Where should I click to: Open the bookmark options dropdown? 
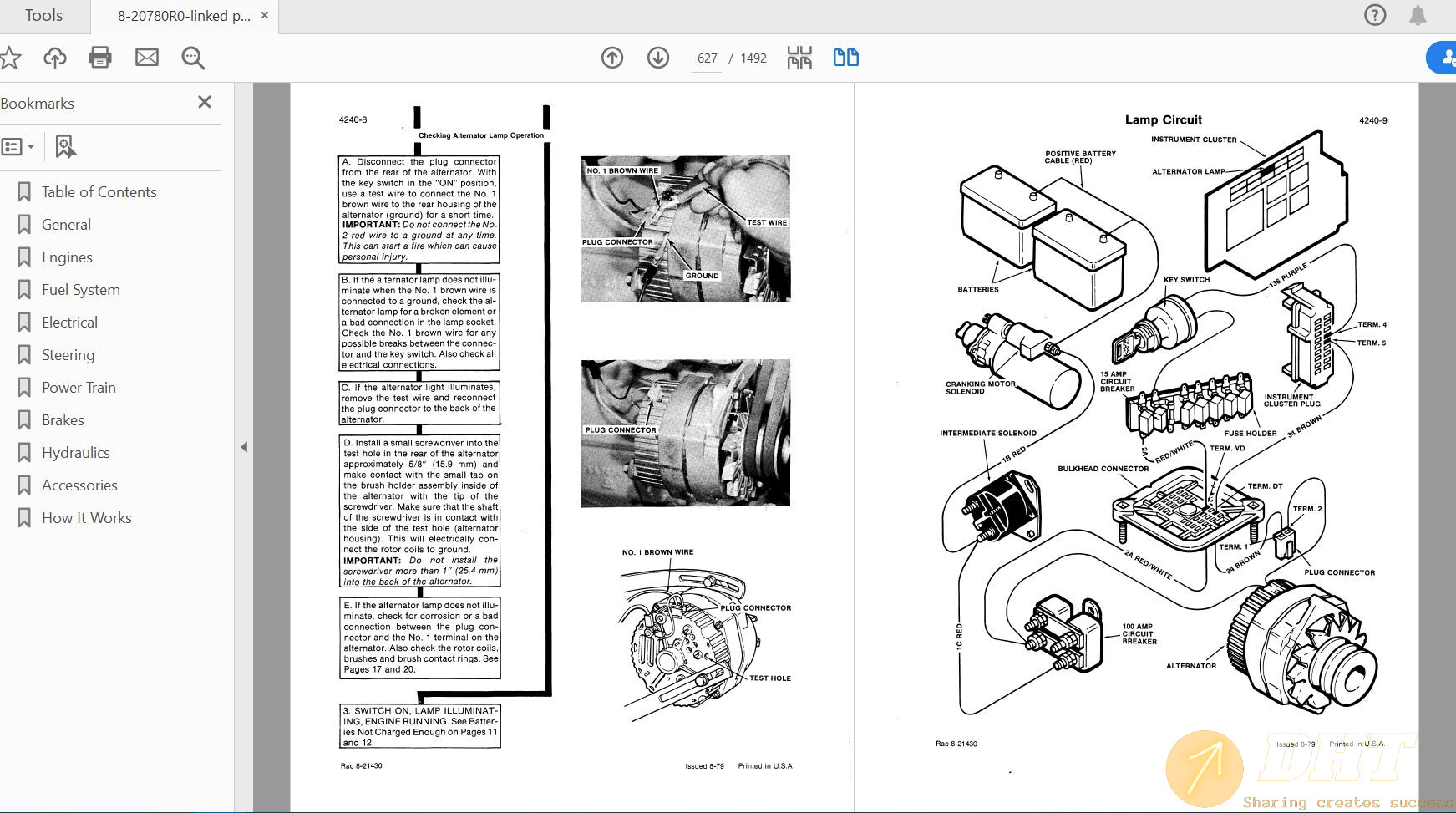tap(18, 146)
